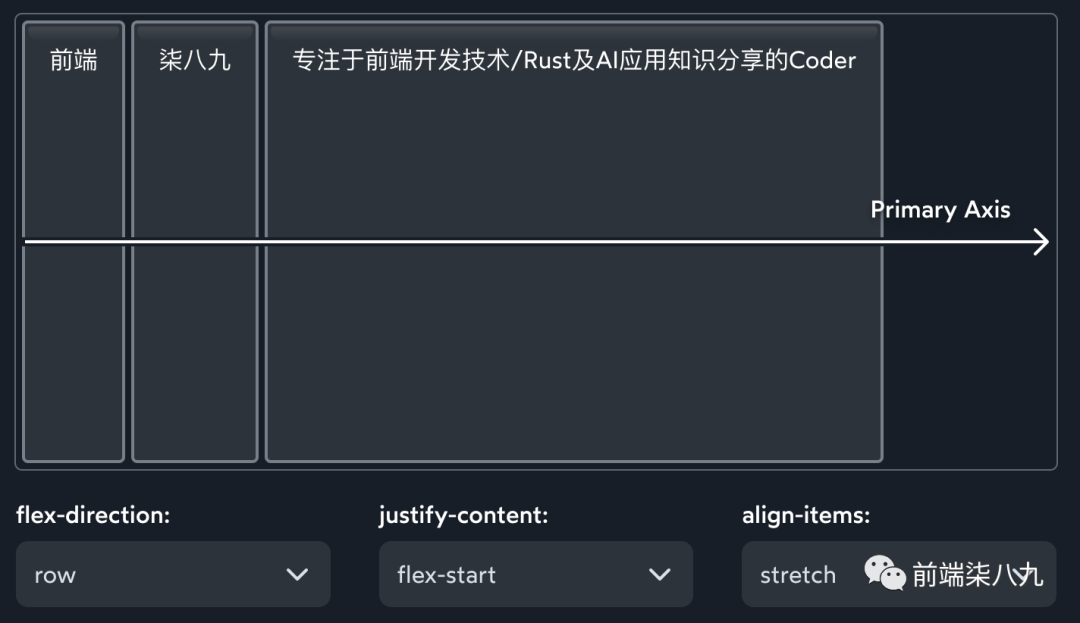Click the "flex-start" value text
This screenshot has width=1080, height=623.
(x=446, y=575)
